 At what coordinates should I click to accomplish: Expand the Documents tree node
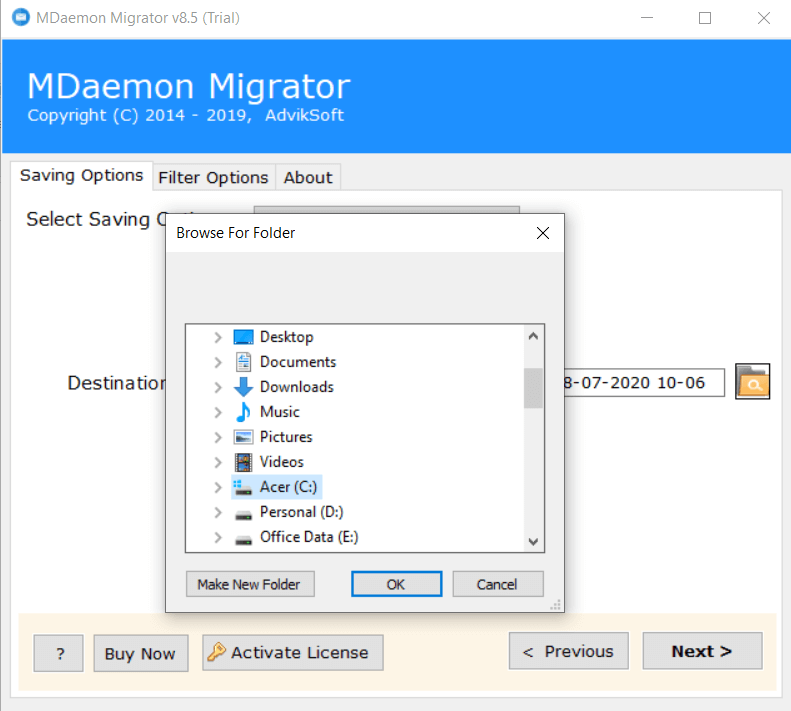217,362
